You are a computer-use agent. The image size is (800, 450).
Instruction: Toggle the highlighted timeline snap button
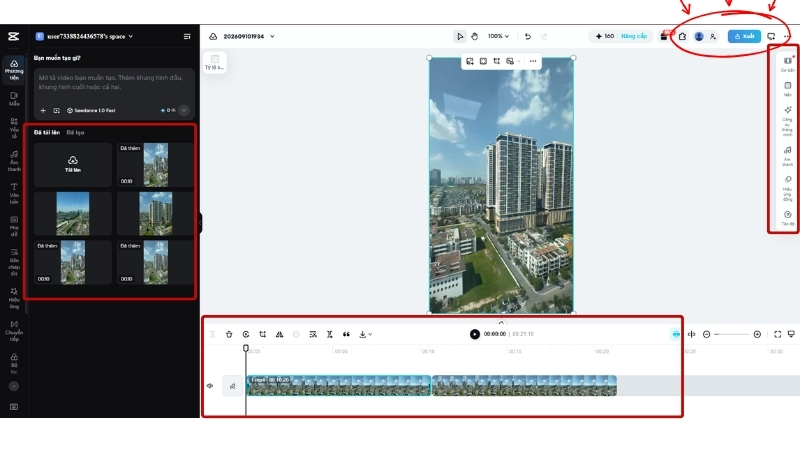676,334
